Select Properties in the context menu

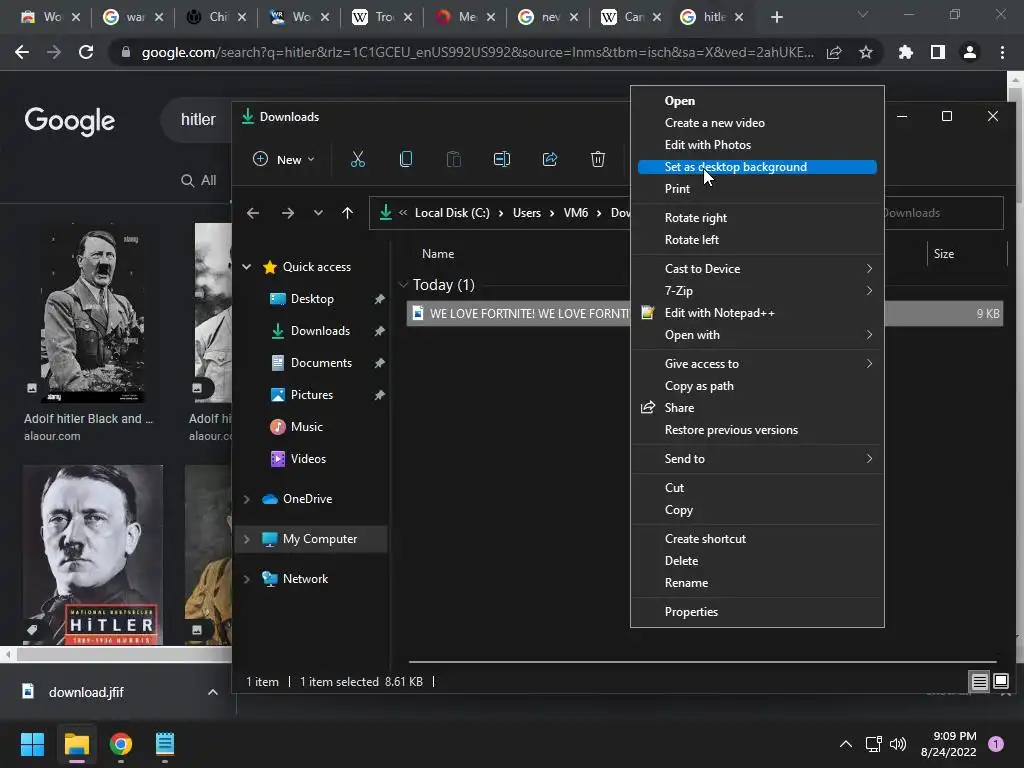[x=691, y=612]
